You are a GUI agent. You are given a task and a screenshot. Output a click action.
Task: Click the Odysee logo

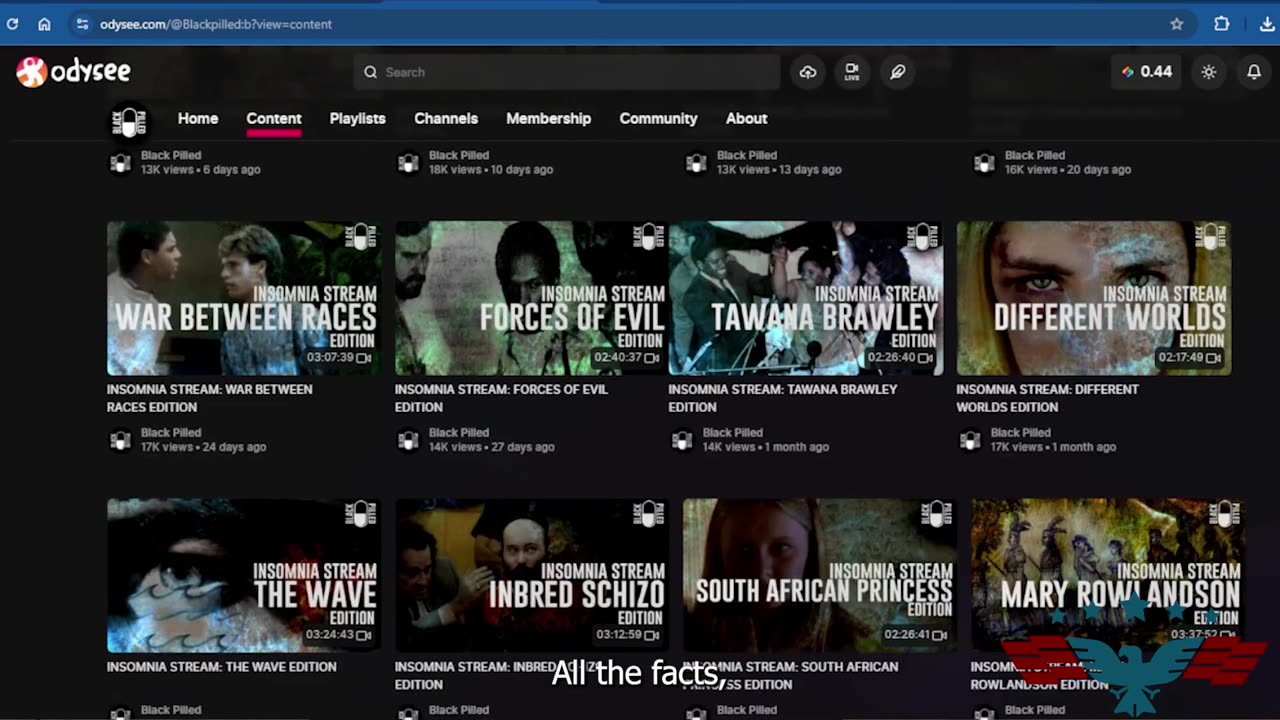click(73, 72)
